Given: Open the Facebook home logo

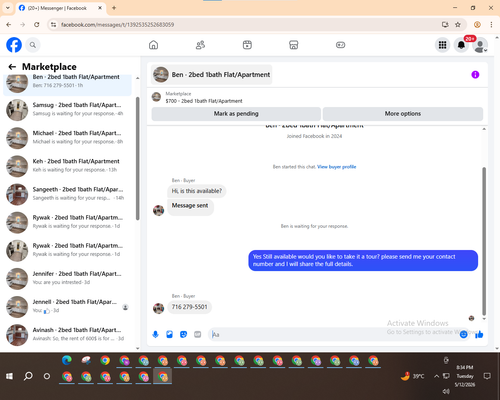Looking at the screenshot, I should [x=14, y=45].
